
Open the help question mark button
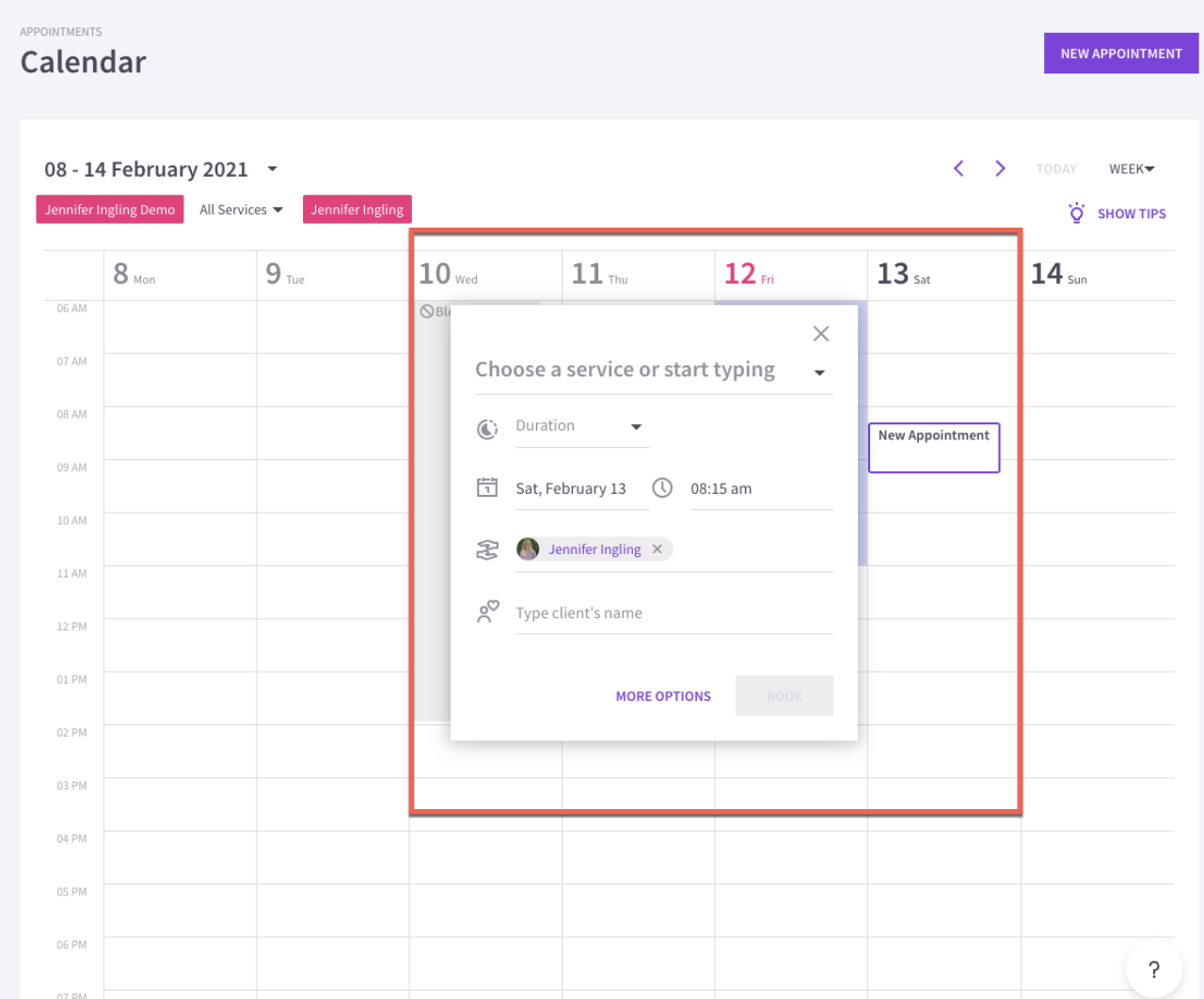point(1153,969)
